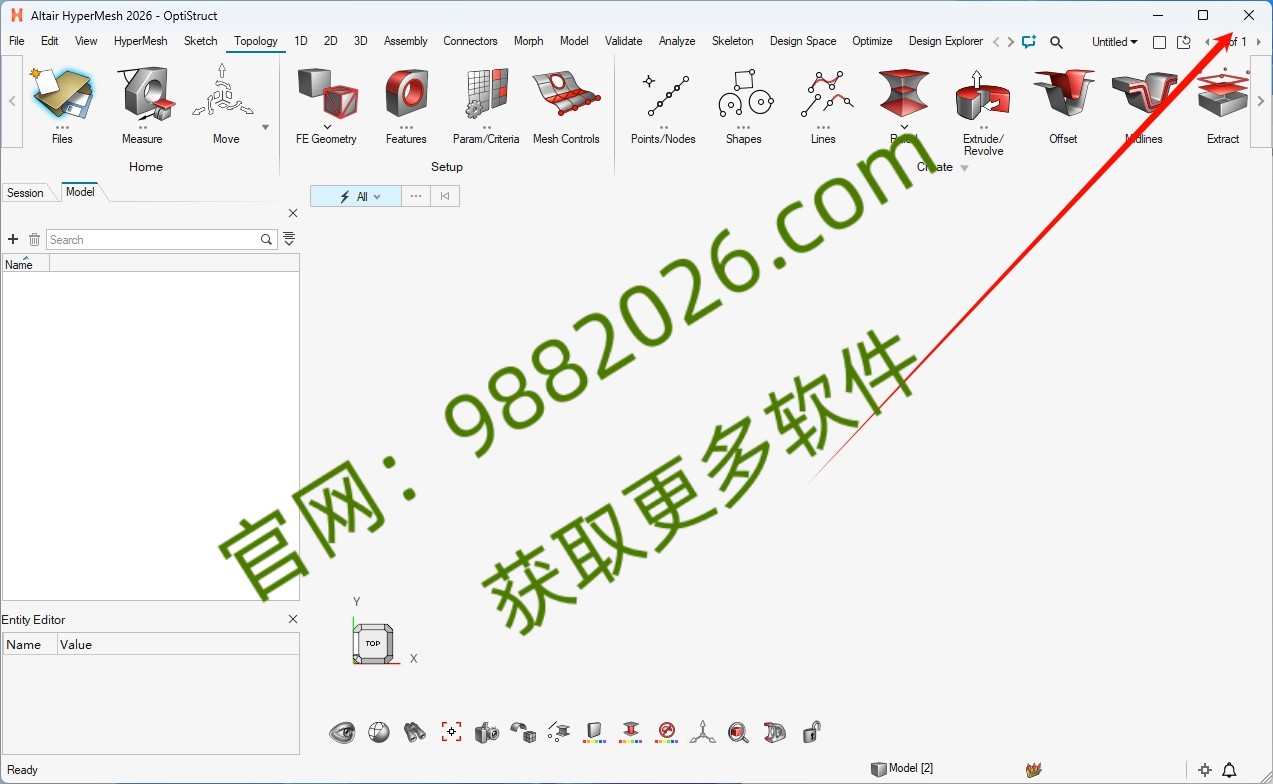
Task: Open the notifications bell in status bar
Action: (x=1230, y=770)
